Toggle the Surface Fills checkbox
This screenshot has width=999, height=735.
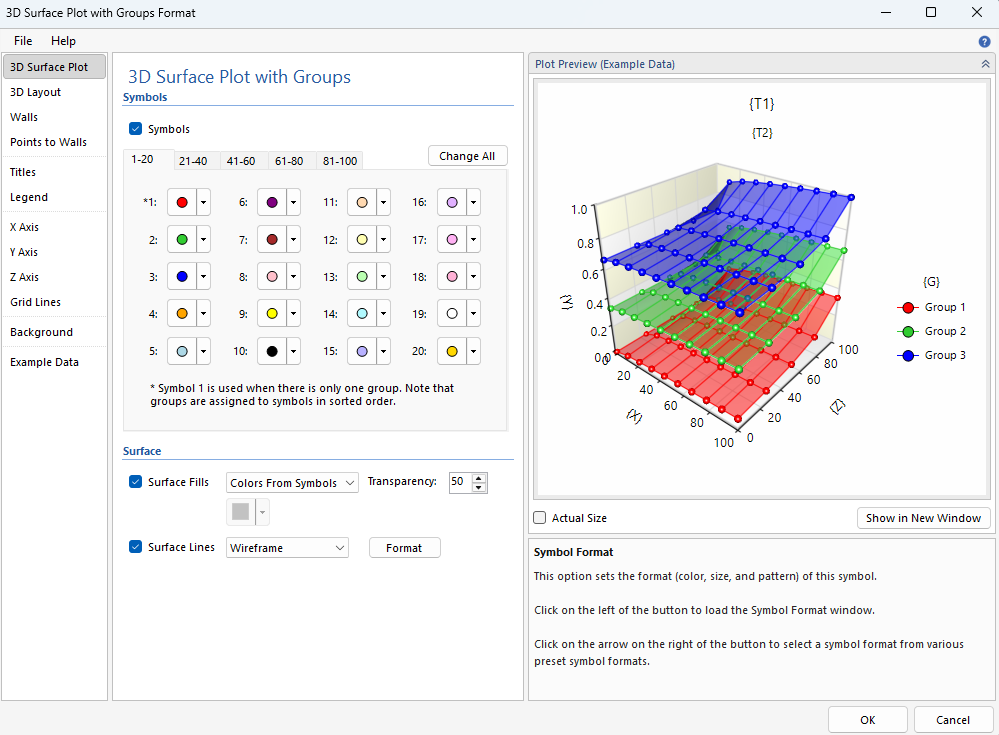click(136, 482)
